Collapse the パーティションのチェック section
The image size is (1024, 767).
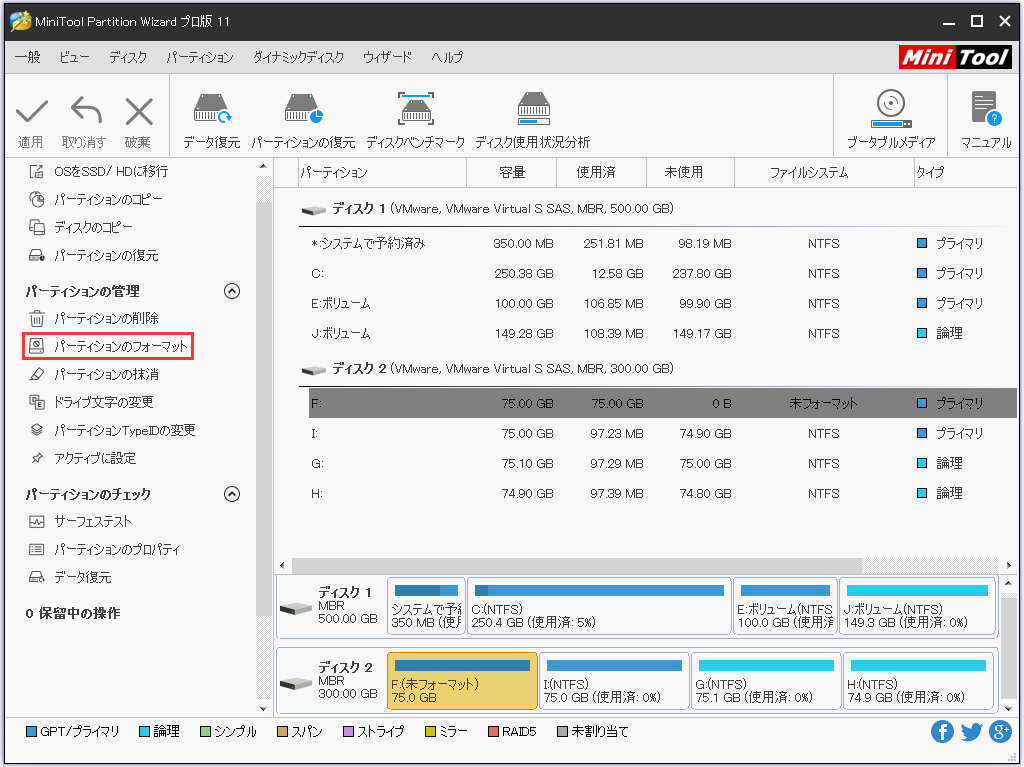(232, 494)
